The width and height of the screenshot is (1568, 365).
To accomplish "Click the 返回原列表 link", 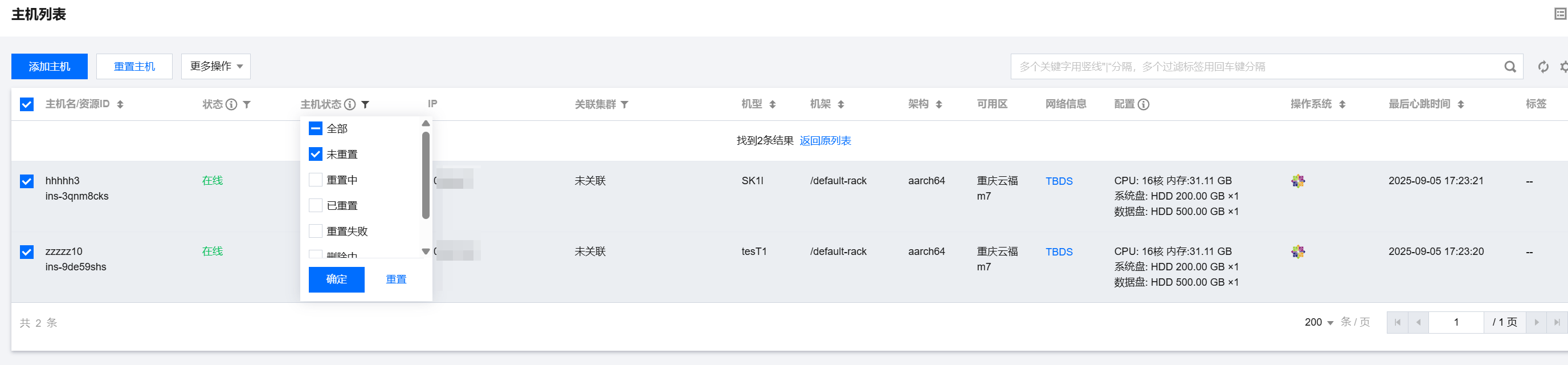I will pos(825,141).
